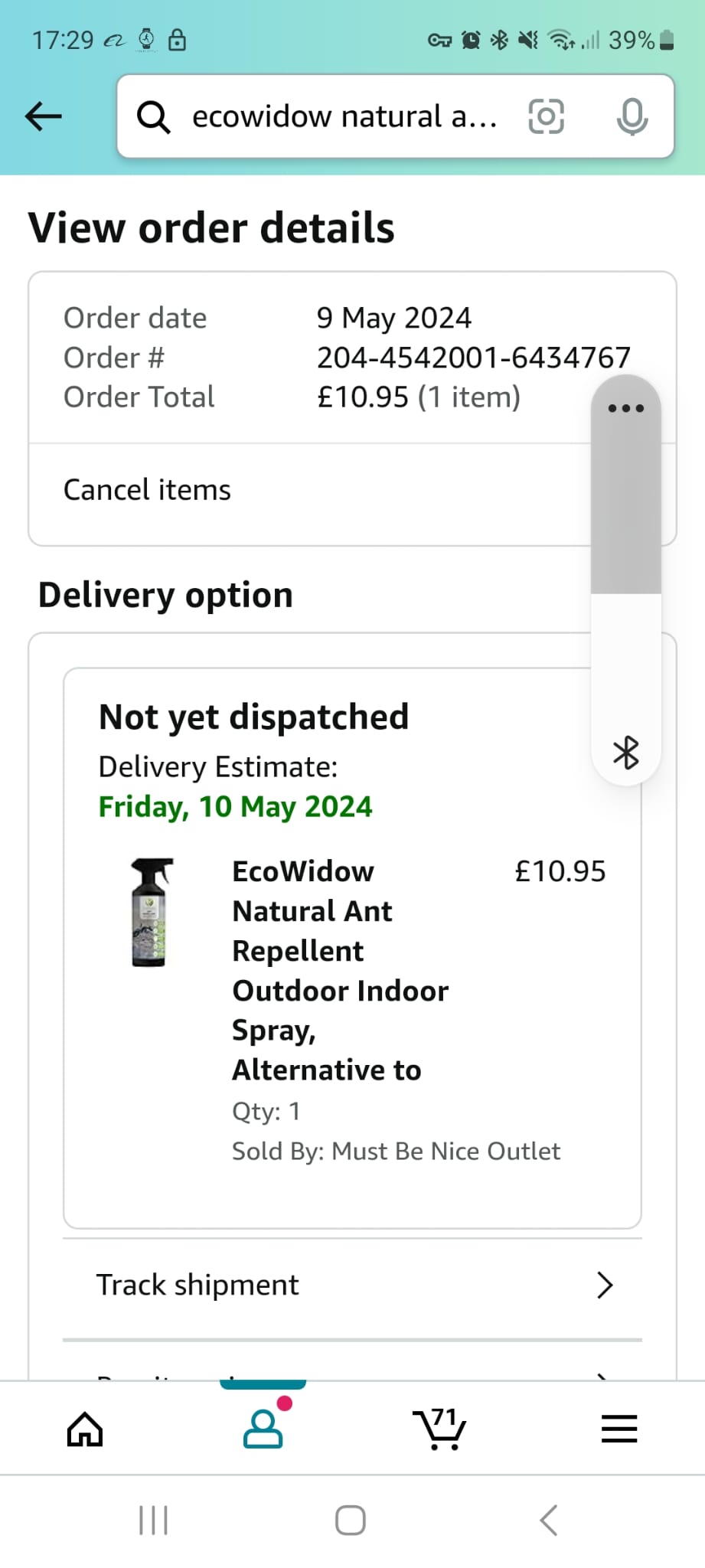Click the search magnifier icon

pyautogui.click(x=153, y=117)
